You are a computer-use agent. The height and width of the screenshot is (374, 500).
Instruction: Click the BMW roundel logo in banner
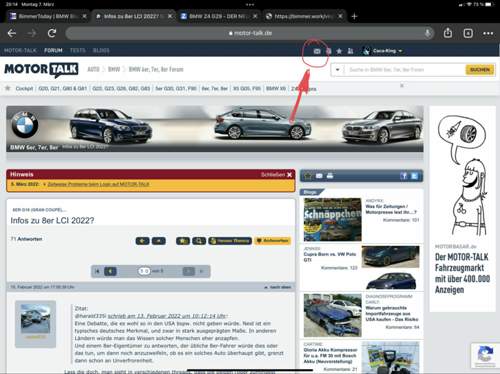click(x=25, y=124)
